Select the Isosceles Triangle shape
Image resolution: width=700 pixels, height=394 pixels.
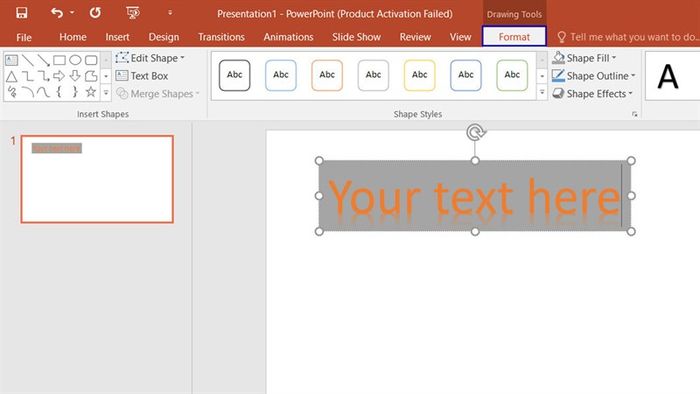[x=12, y=76]
